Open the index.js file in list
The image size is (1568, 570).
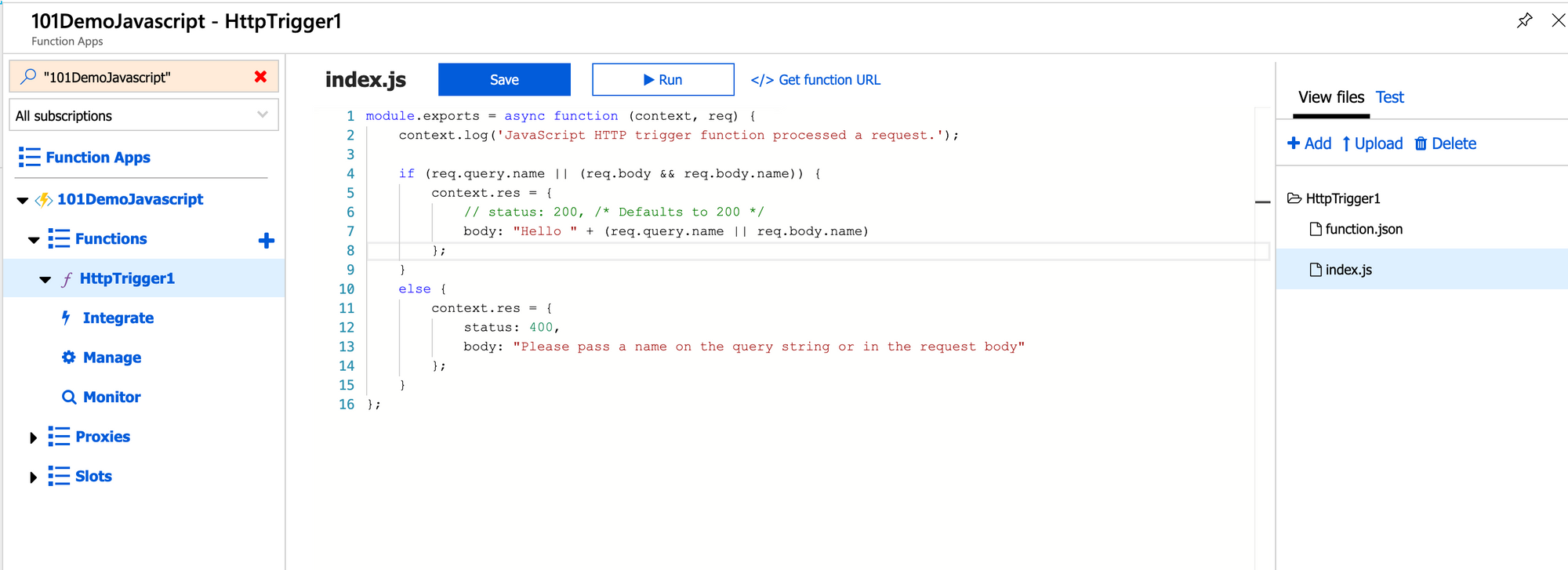click(1421, 269)
